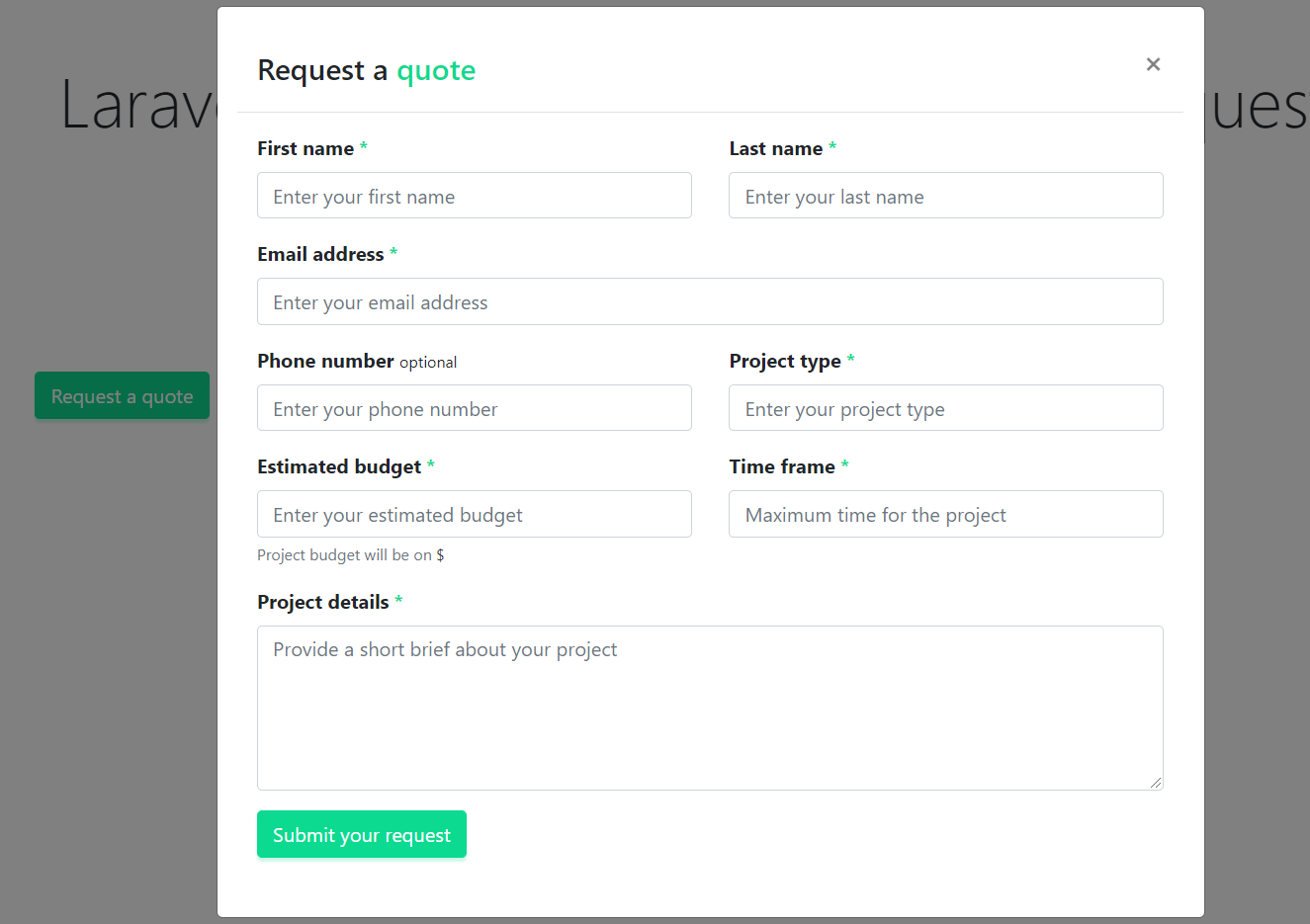Viewport: 1310px width, 924px height.
Task: Click the last name input field
Action: pyautogui.click(x=945, y=196)
